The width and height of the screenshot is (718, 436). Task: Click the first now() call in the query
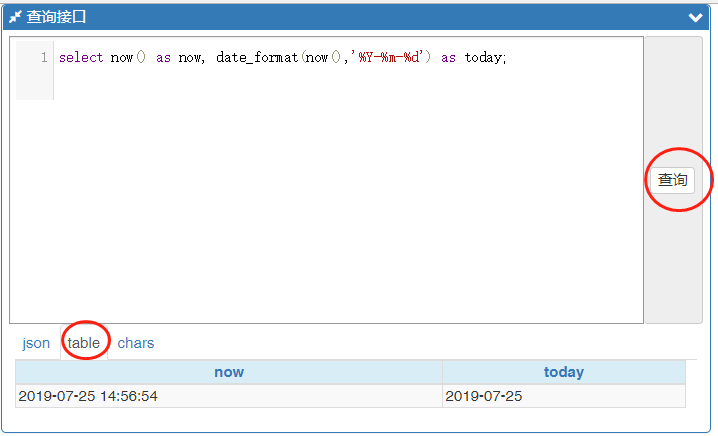coord(128,58)
